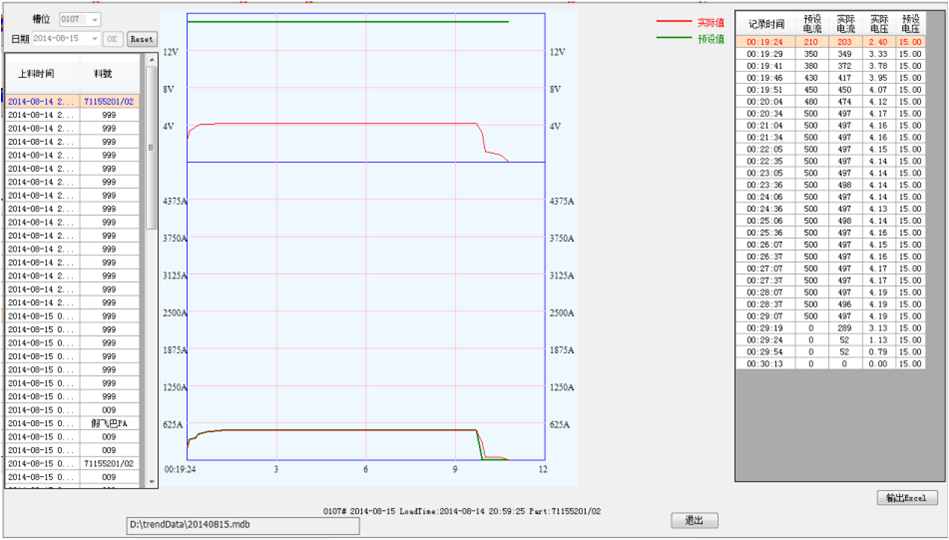Screen dimensions: 949x540
Task: Click scroll-up arrow of loading list
Action: (152, 61)
